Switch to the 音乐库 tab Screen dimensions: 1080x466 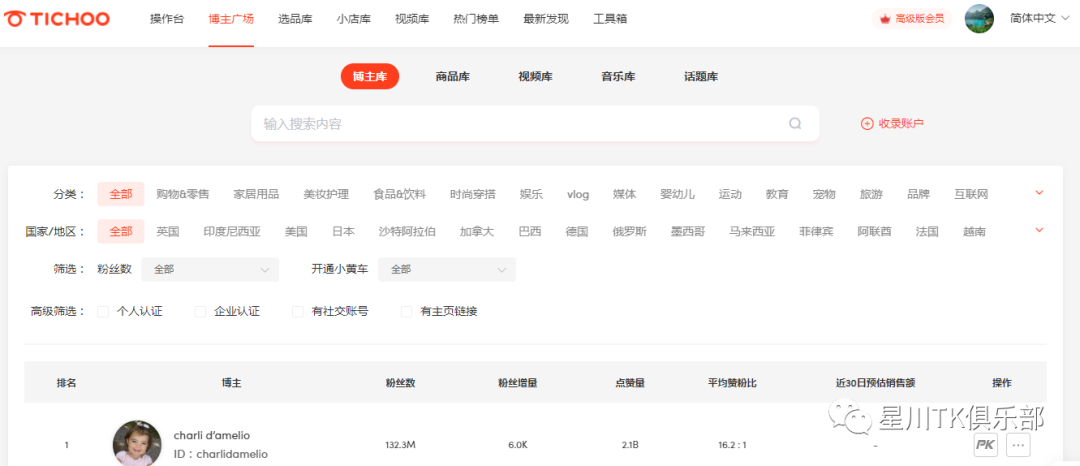tap(619, 76)
